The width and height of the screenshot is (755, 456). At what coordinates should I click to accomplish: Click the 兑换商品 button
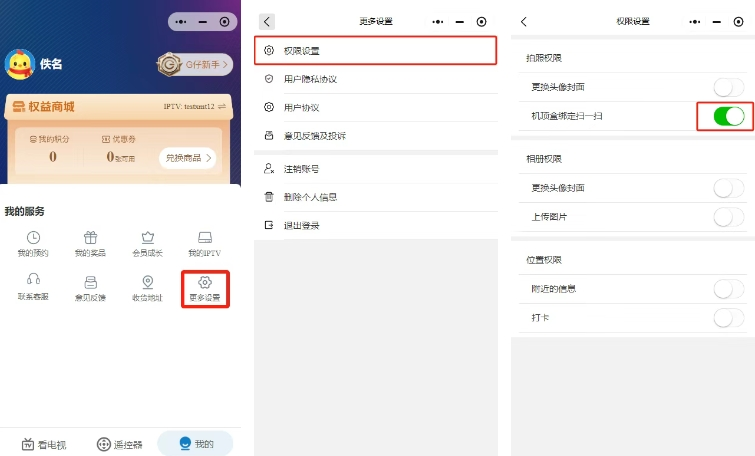(189, 157)
